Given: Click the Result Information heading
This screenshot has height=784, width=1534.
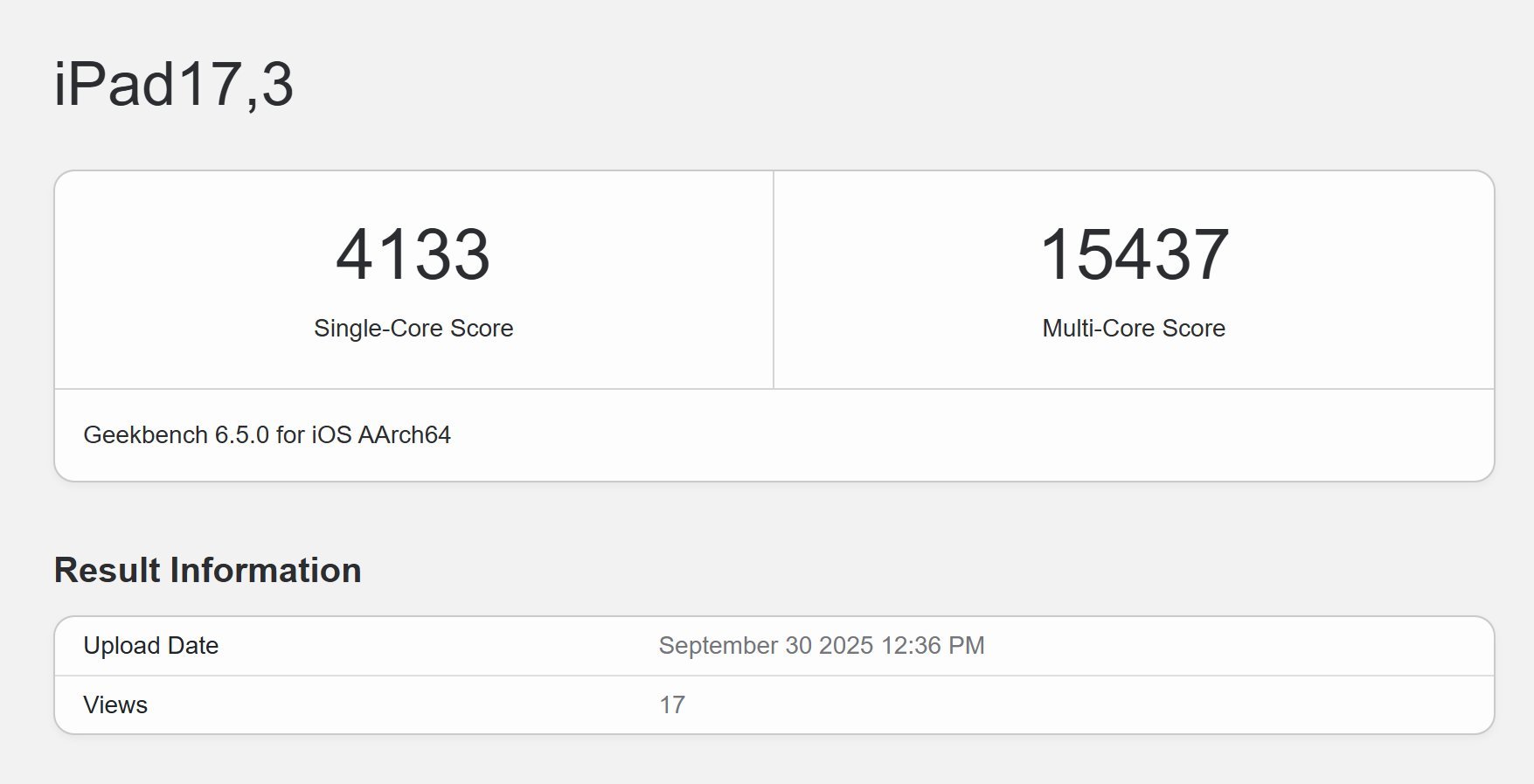Looking at the screenshot, I should click(207, 571).
